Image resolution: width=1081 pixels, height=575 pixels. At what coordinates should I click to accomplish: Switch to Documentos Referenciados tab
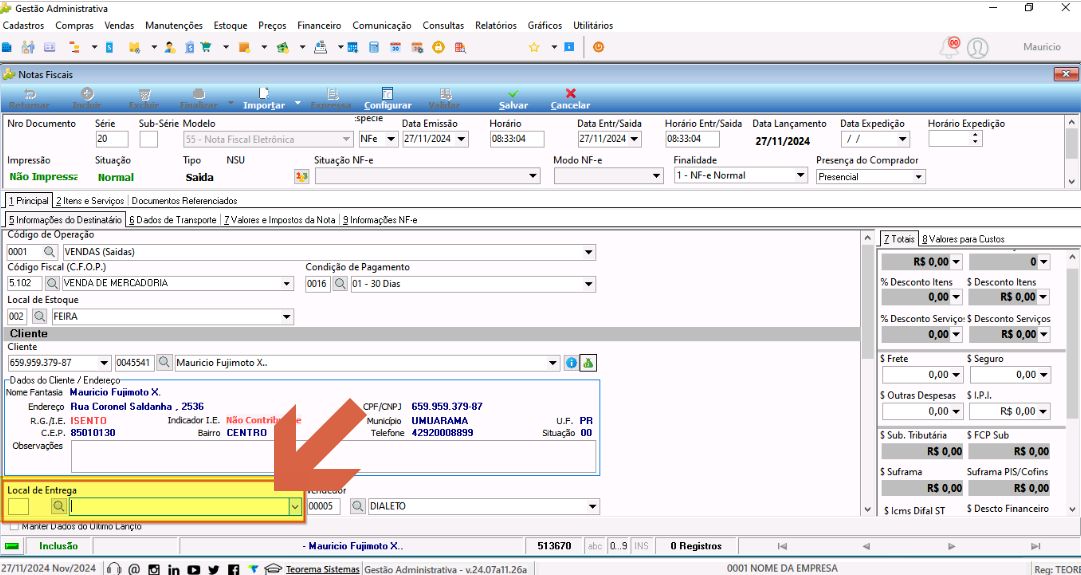184,201
